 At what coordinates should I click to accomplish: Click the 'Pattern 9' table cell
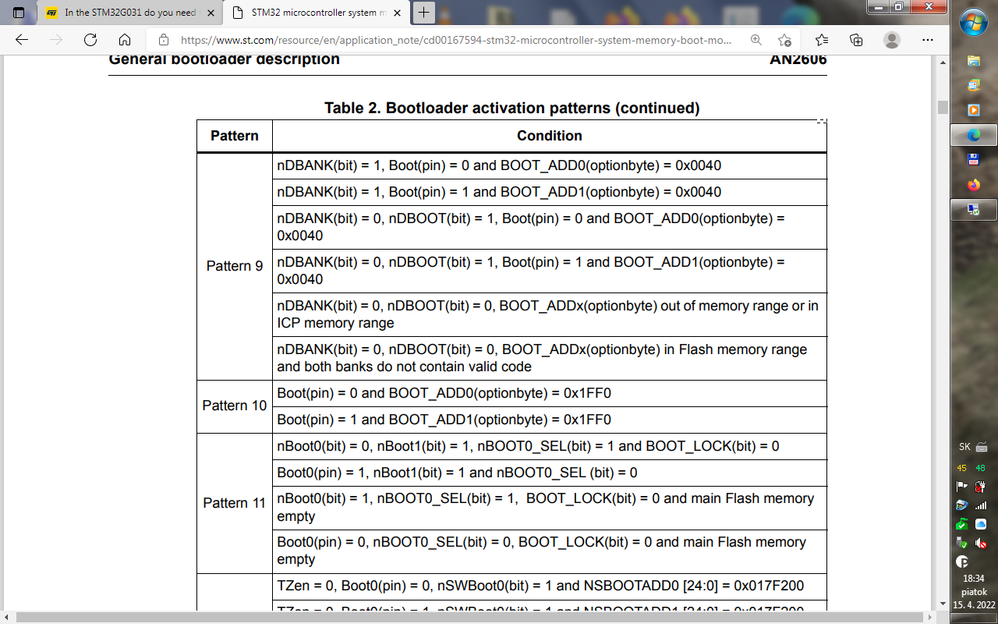(234, 266)
